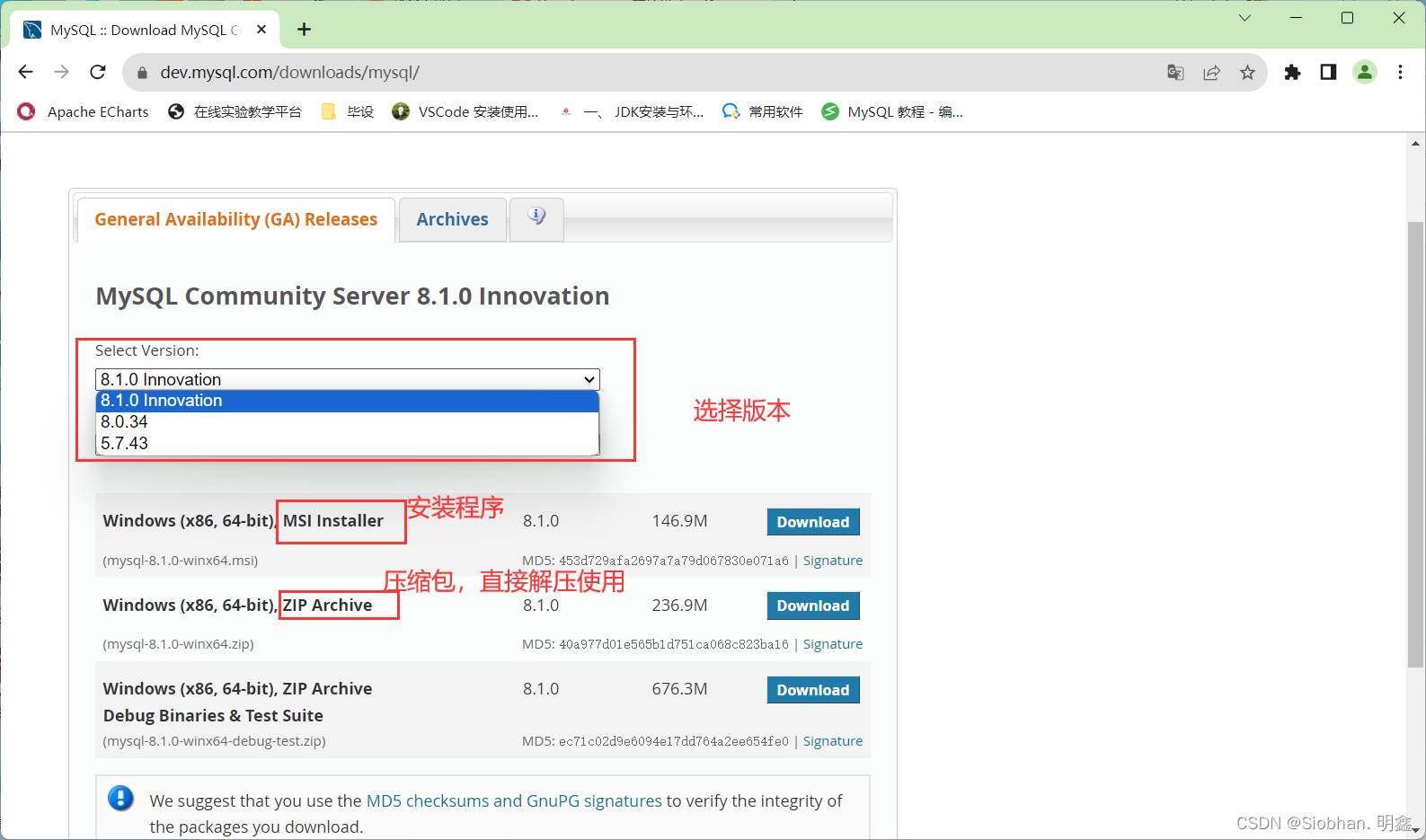Screen dimensions: 1426x840
Task: Open the 在线实验教学平台 bookmark
Action: [235, 111]
